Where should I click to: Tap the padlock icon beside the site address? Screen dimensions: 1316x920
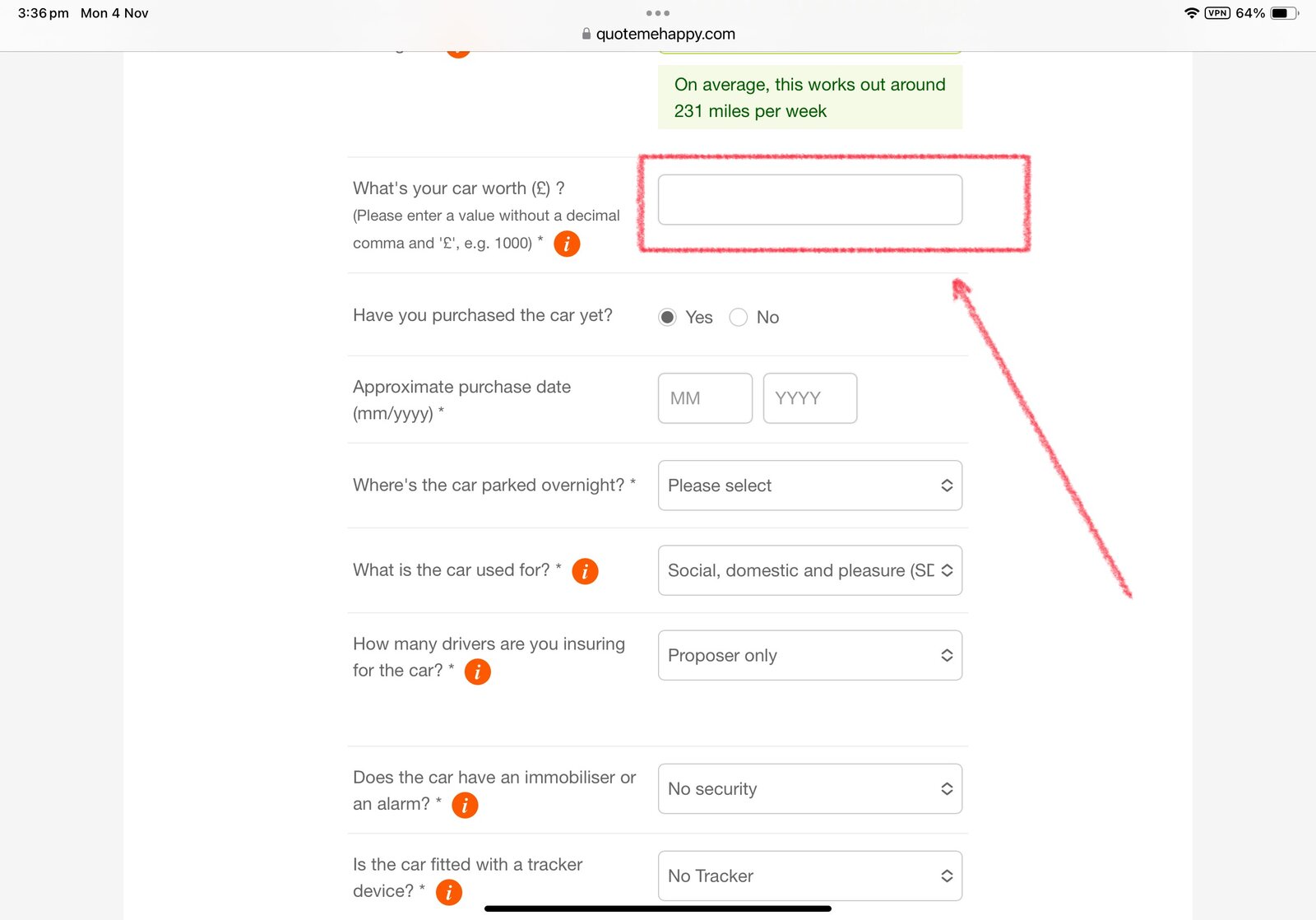(586, 35)
